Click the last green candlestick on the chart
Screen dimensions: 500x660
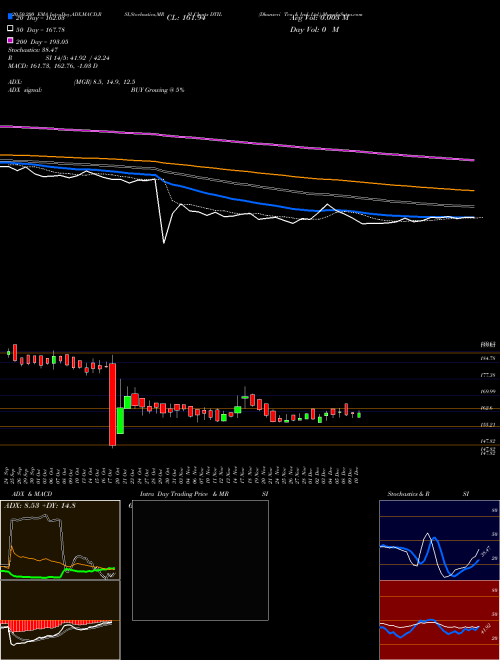tap(359, 415)
